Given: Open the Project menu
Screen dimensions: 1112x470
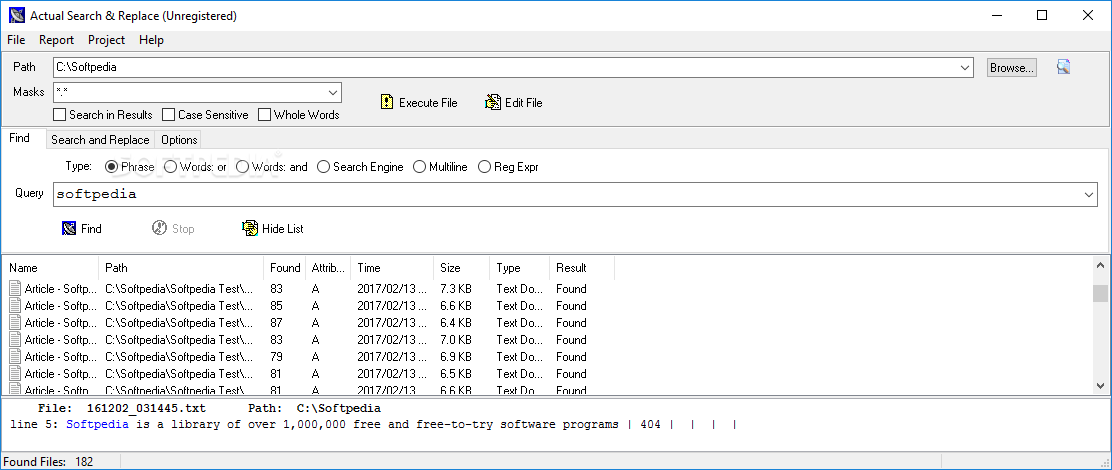Looking at the screenshot, I should [x=106, y=40].
